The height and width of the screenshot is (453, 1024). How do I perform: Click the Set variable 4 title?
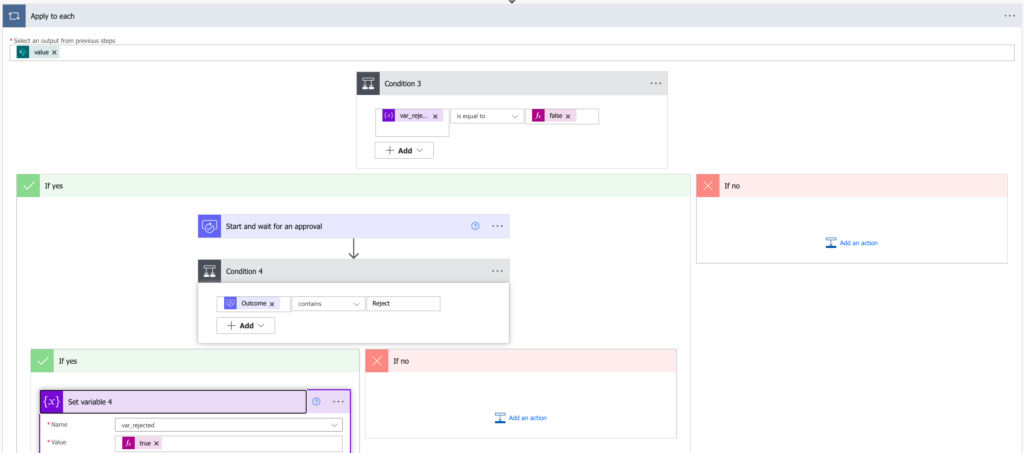coord(91,402)
